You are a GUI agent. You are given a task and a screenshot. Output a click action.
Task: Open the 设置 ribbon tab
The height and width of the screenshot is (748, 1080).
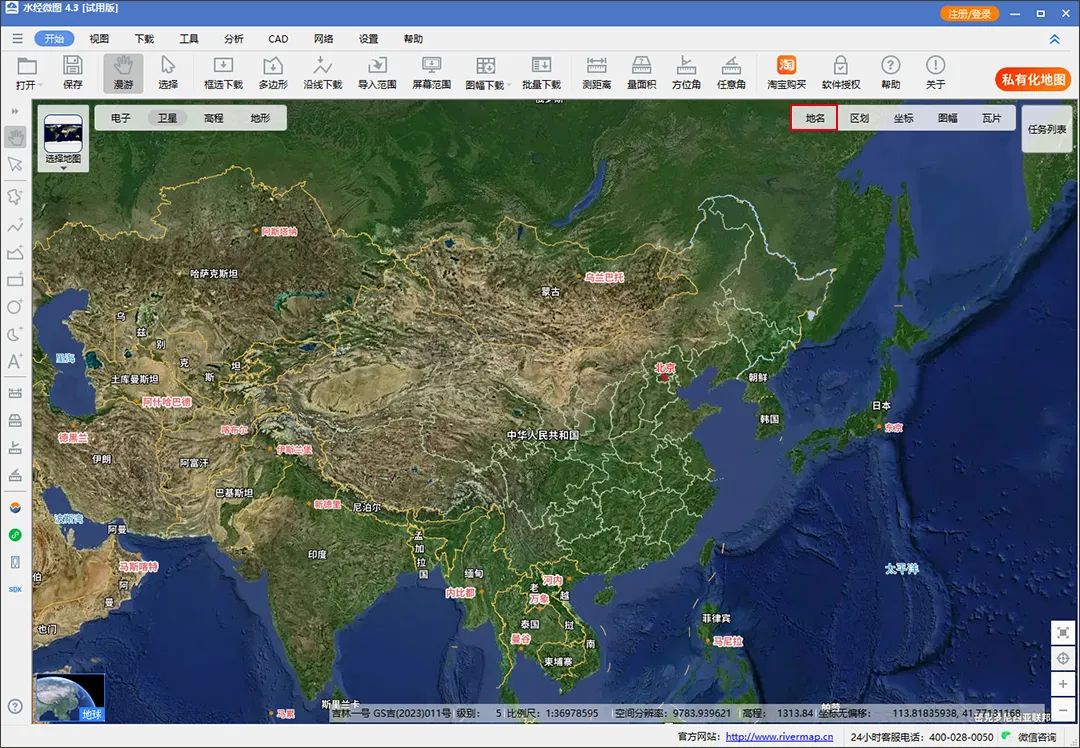(x=368, y=39)
